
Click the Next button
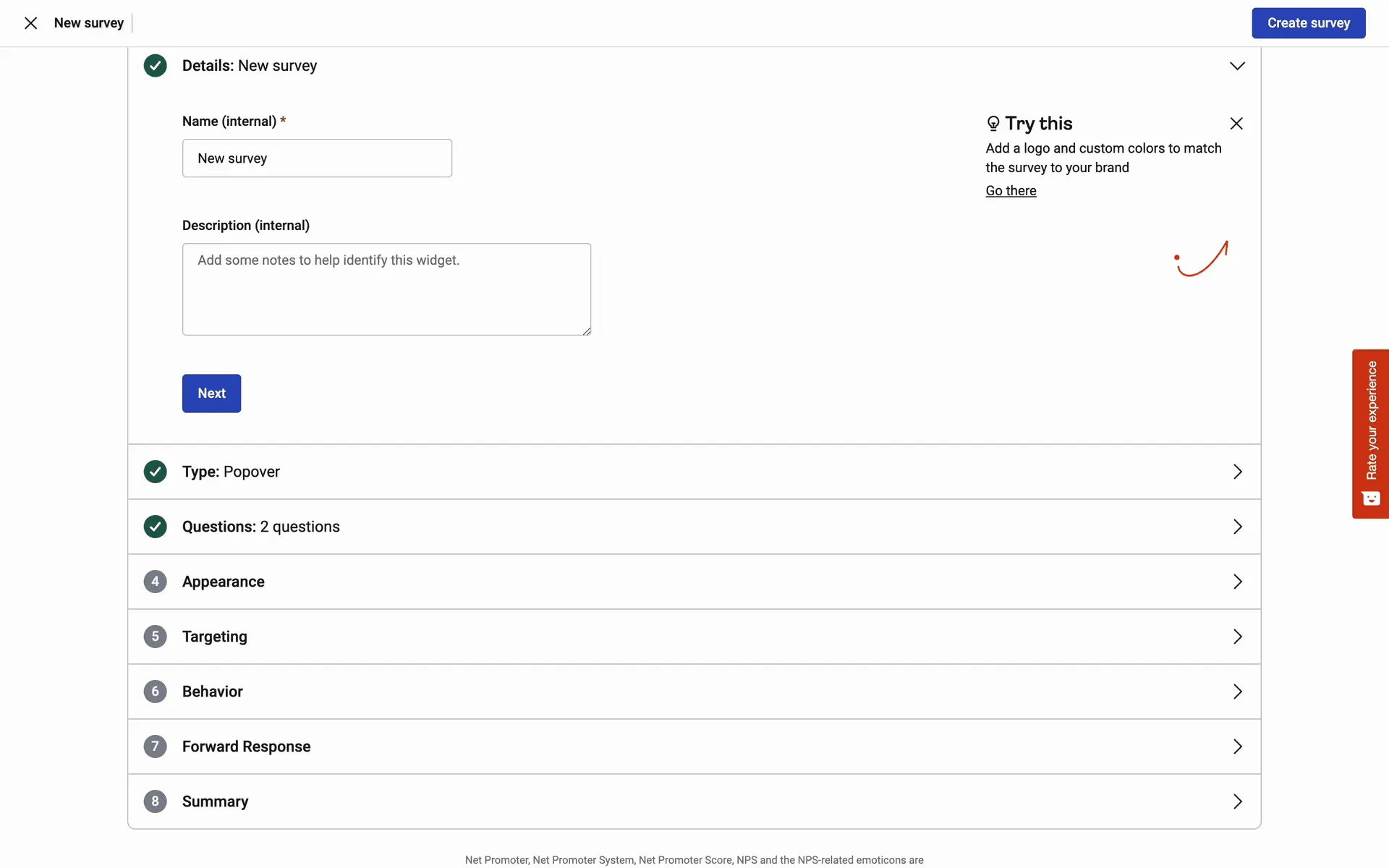click(211, 393)
